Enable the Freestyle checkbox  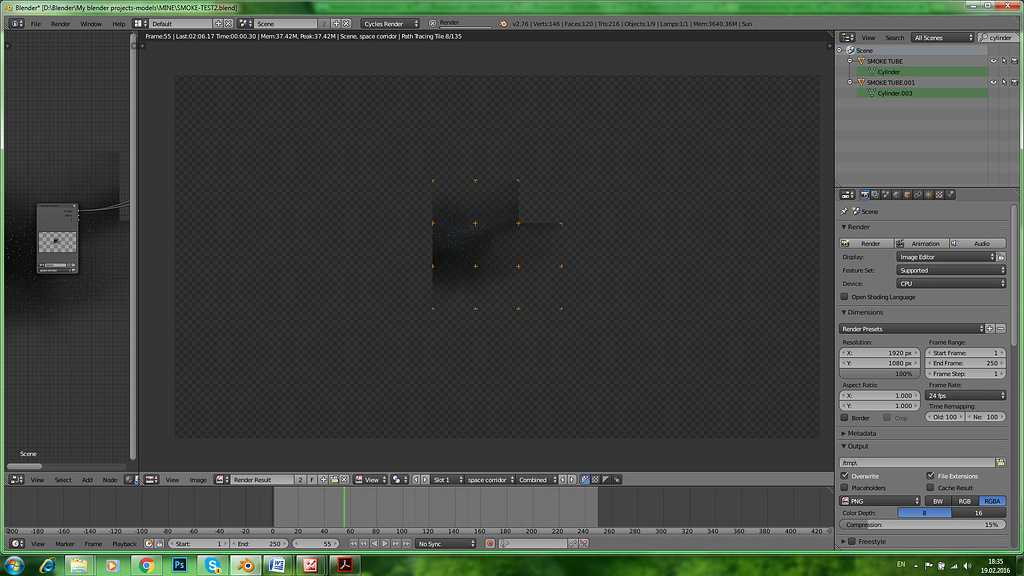(852, 541)
